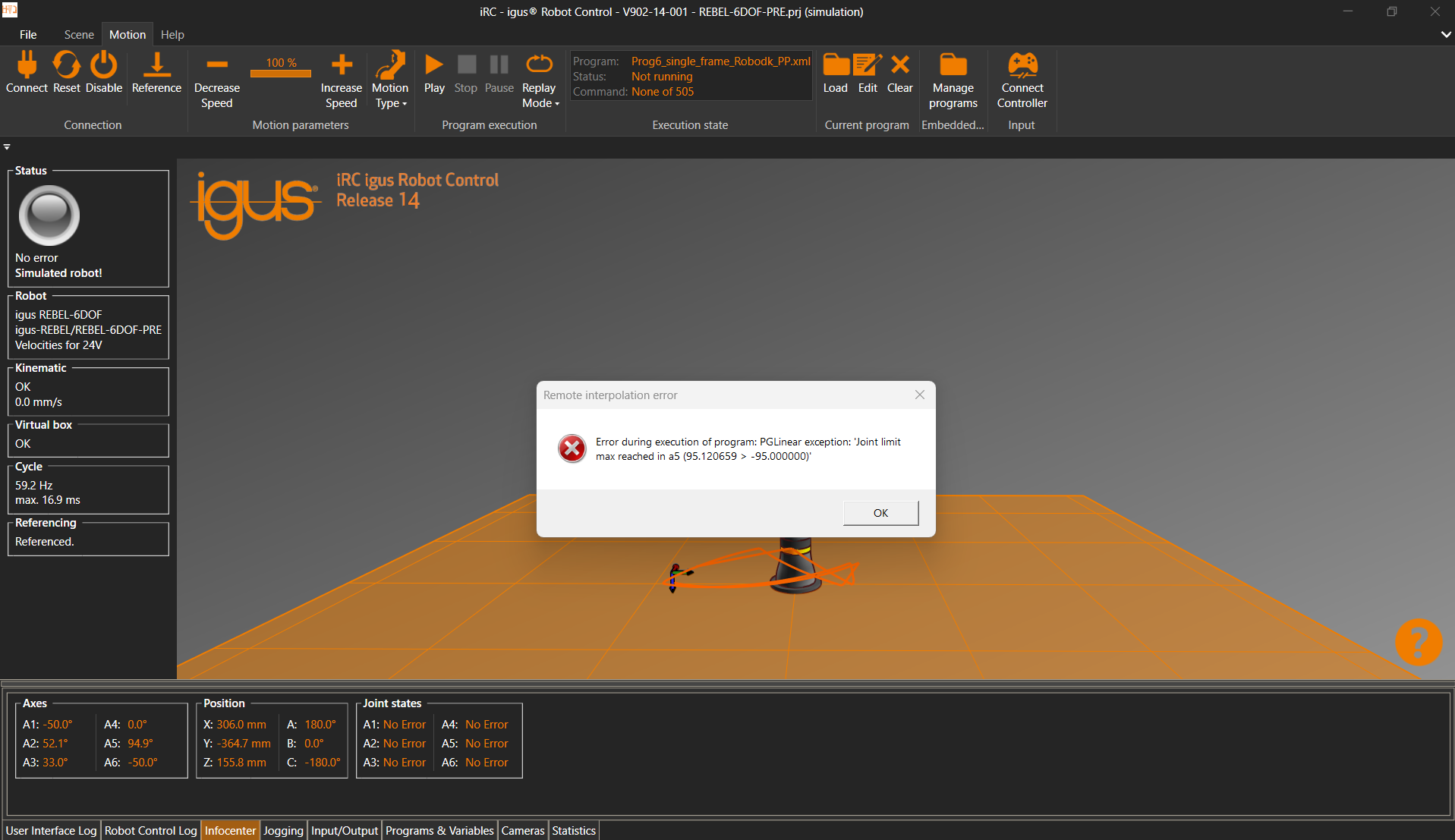Viewport: 1455px width, 840px height.
Task: Confirm the error dialog with OK
Action: (x=880, y=513)
